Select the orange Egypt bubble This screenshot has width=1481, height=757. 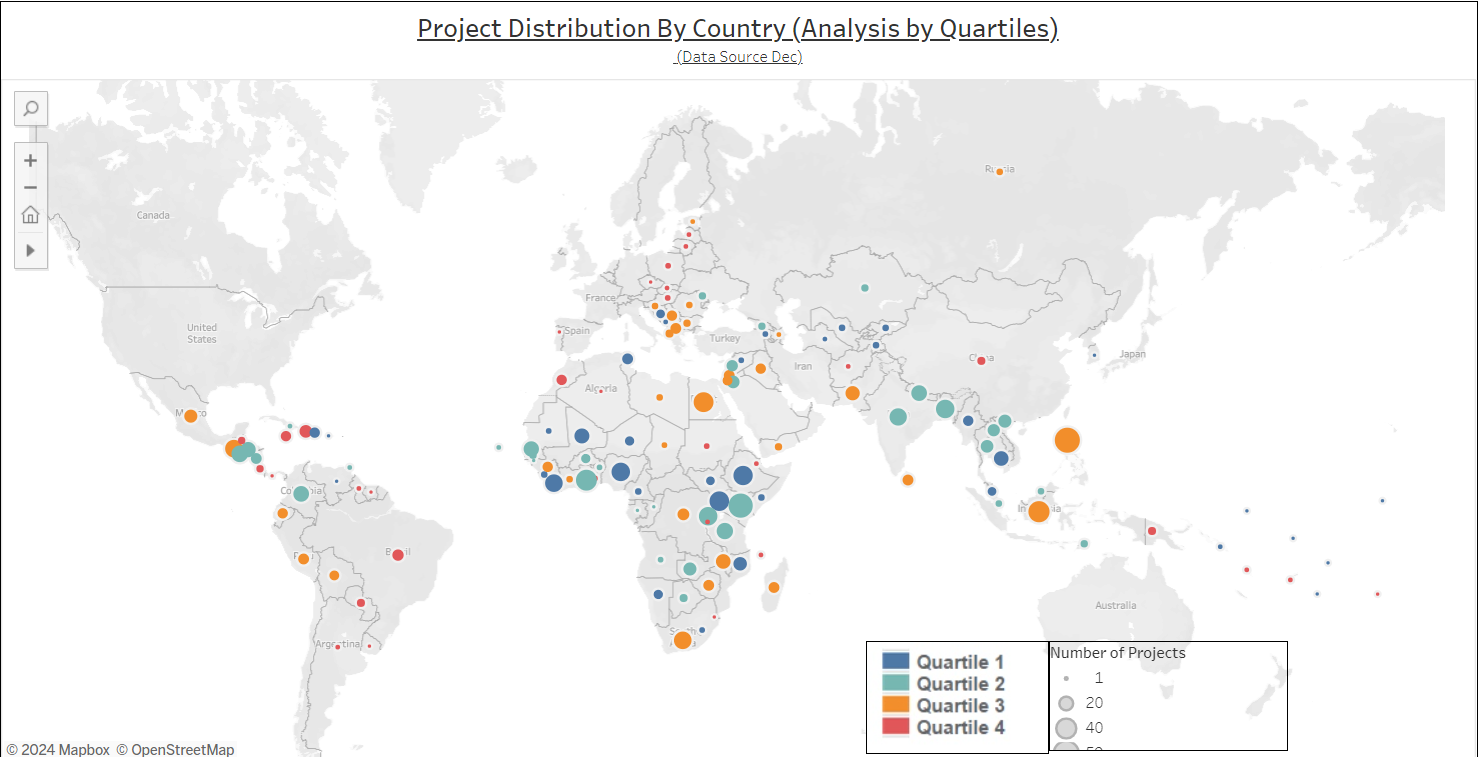pyautogui.click(x=703, y=402)
